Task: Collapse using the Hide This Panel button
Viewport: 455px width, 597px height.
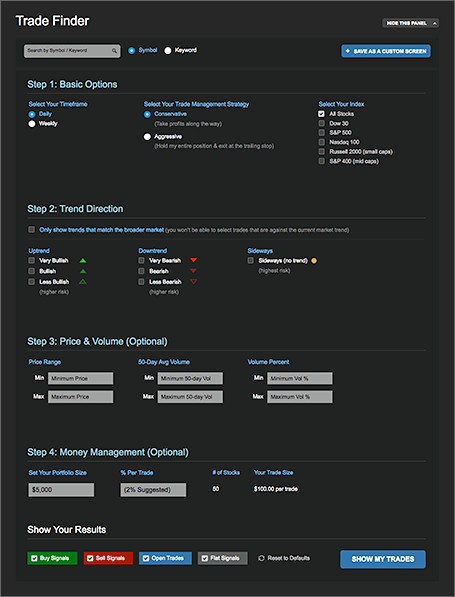Action: click(x=410, y=23)
